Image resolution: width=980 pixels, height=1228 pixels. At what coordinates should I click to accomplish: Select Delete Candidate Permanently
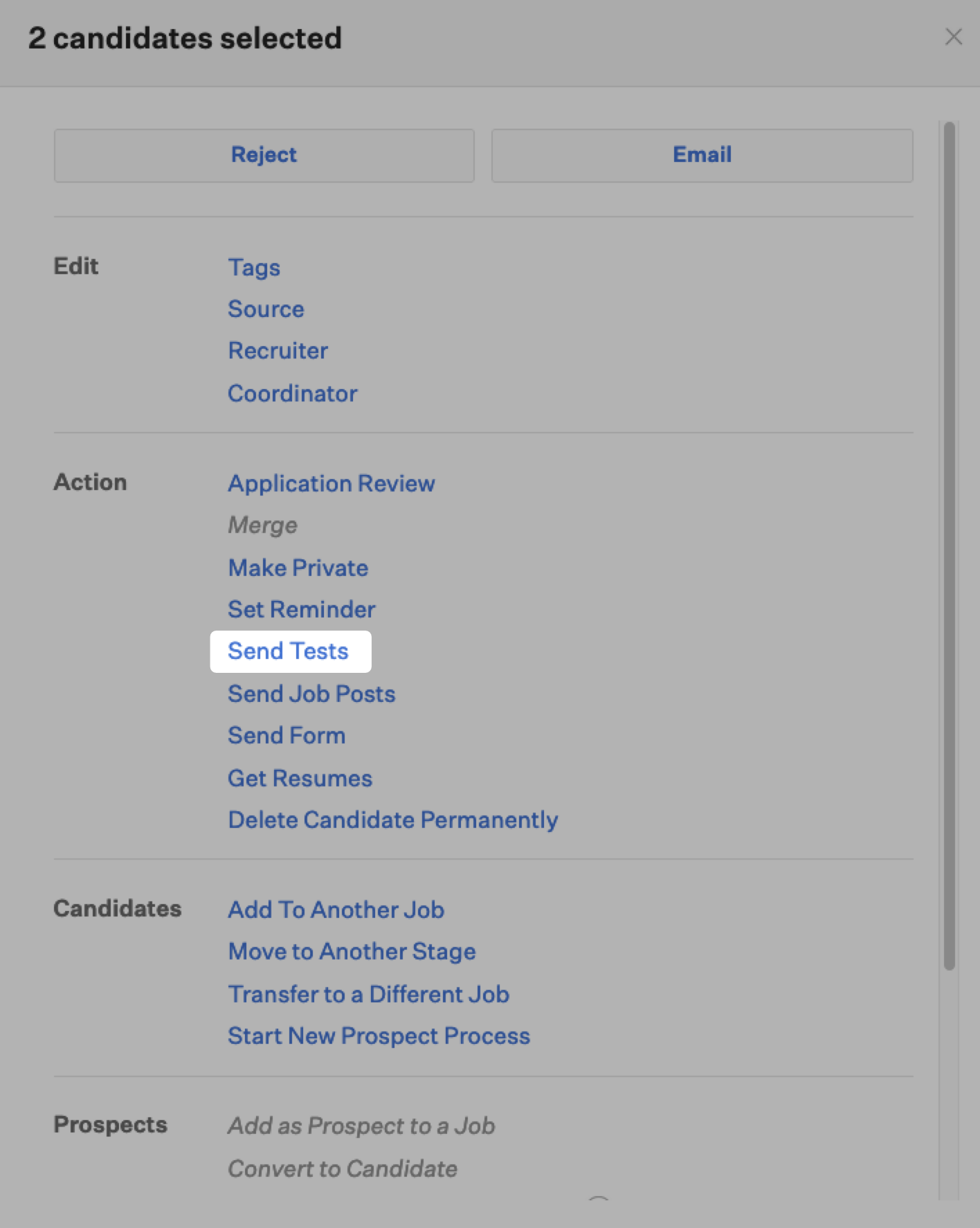point(392,820)
